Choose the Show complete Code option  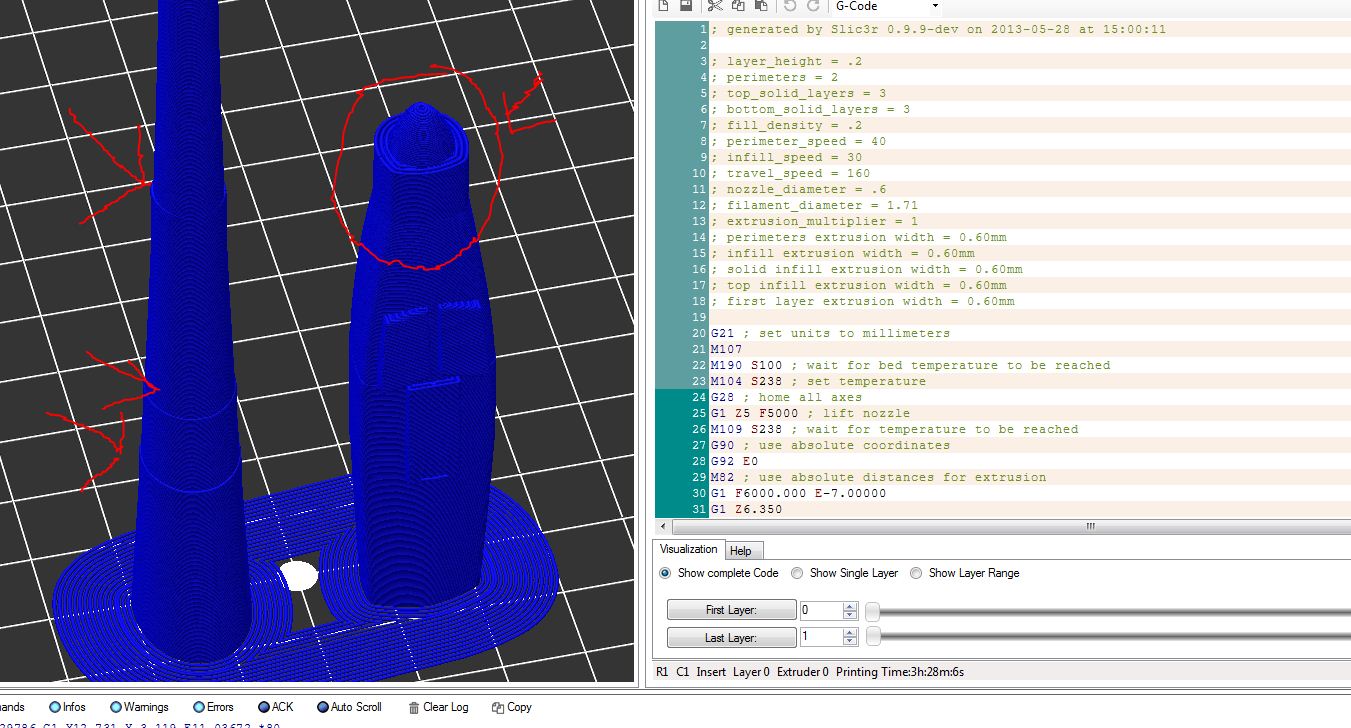pyautogui.click(x=665, y=573)
